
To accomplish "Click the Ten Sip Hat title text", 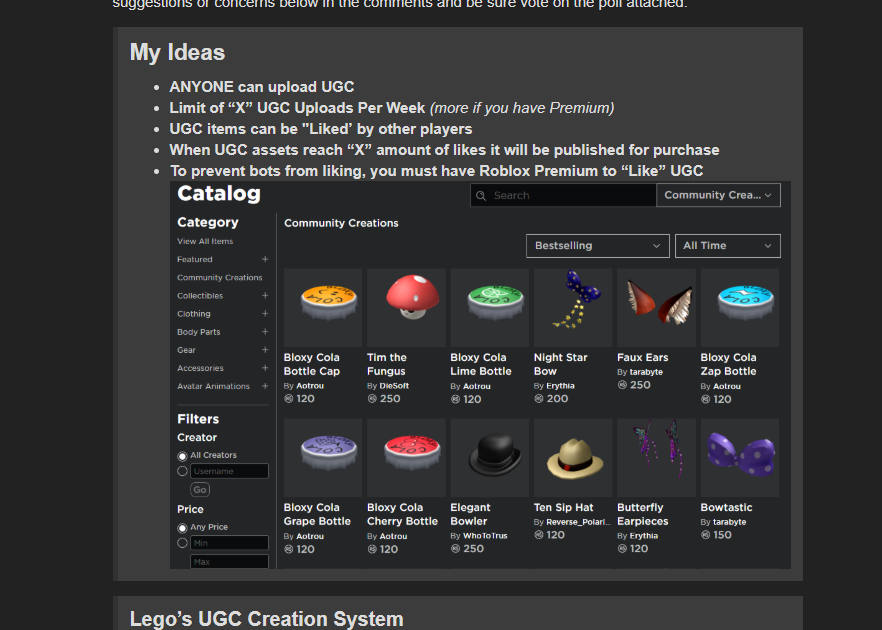I will tap(564, 507).
